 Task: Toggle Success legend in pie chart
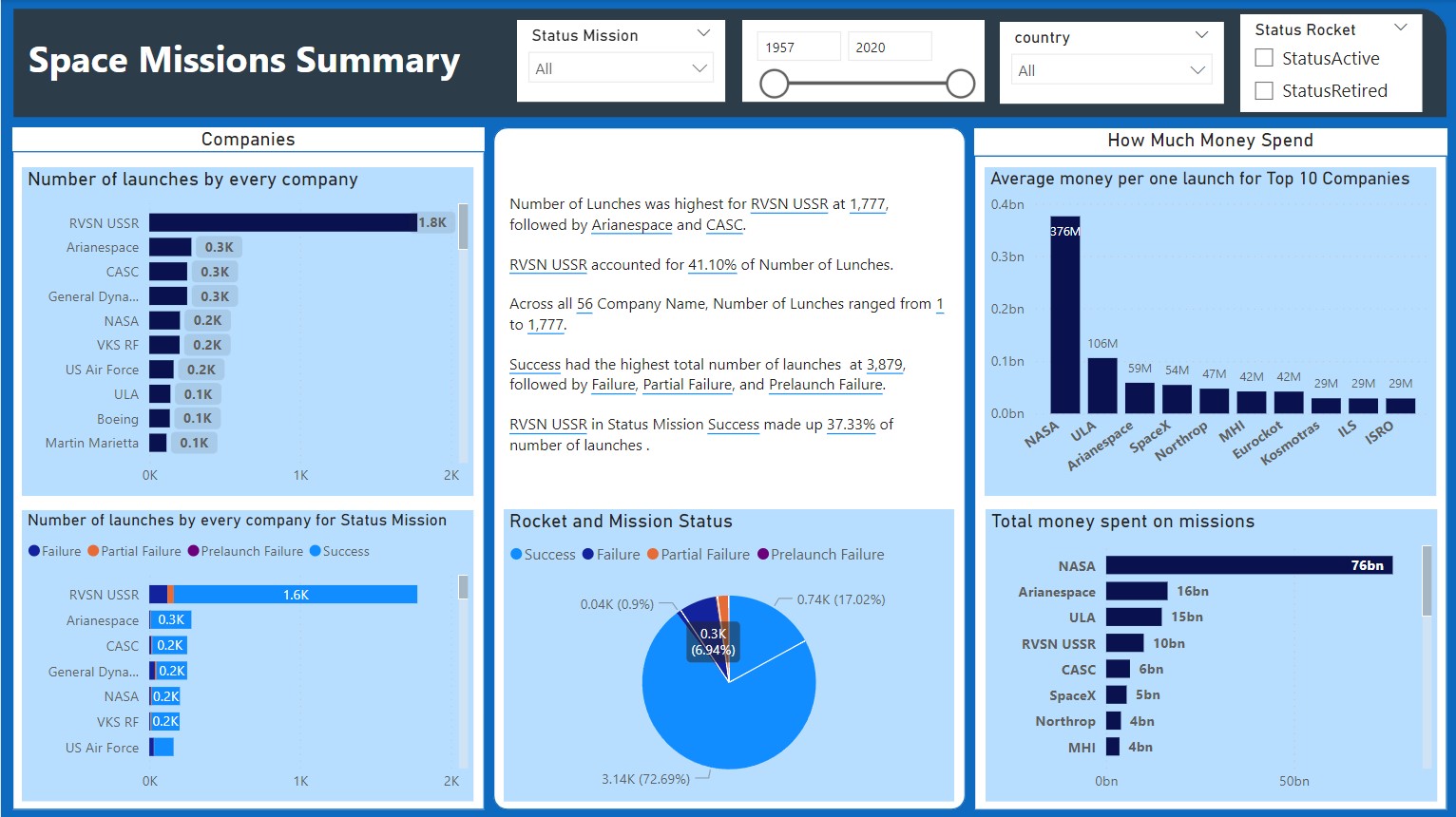tap(543, 554)
